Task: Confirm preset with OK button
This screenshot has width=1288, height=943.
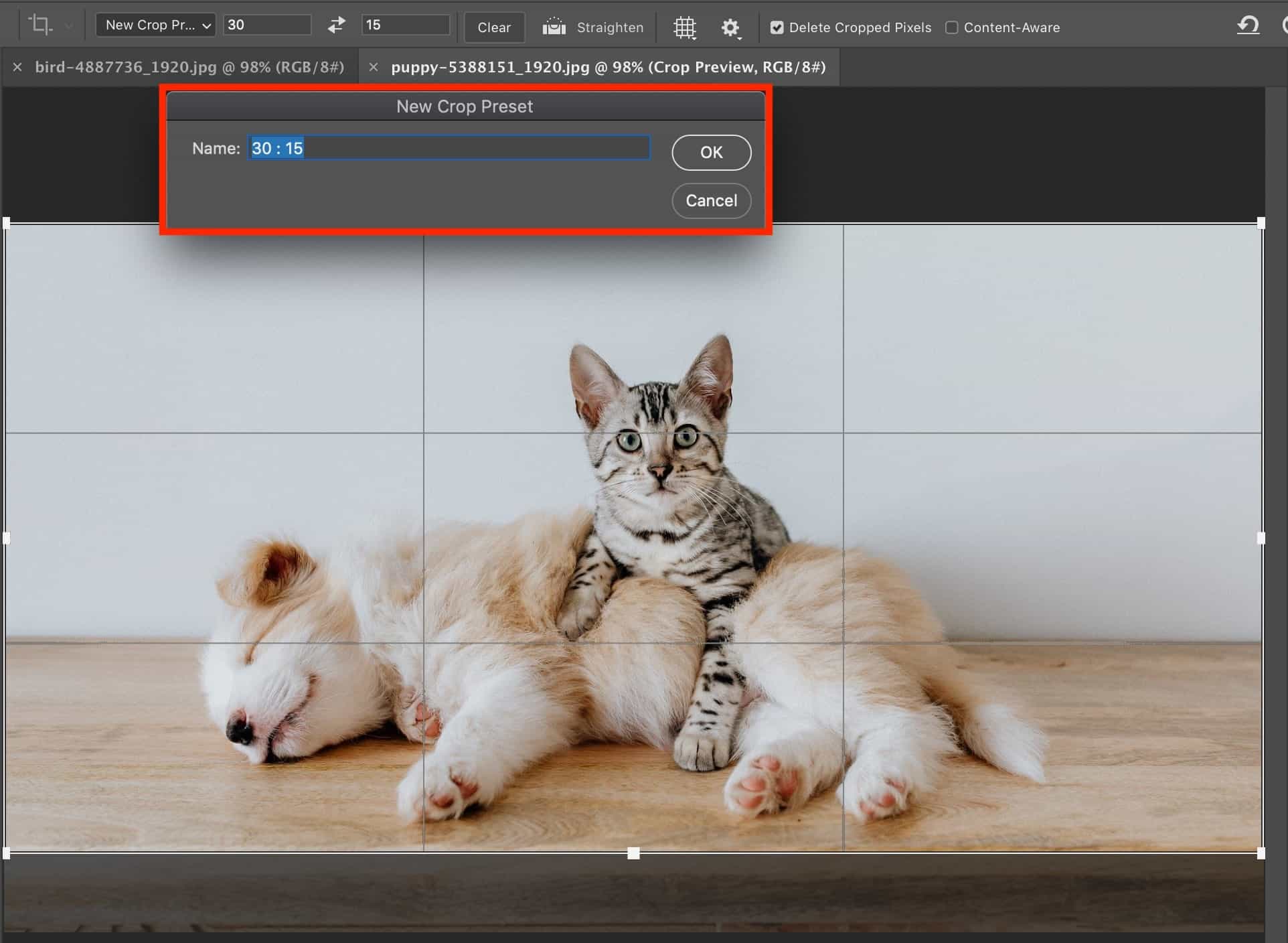Action: [x=711, y=153]
